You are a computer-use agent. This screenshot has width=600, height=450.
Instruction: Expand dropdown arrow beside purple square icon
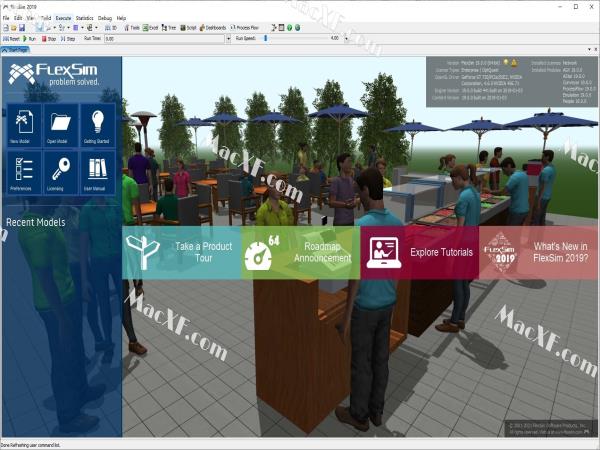pos(82,28)
